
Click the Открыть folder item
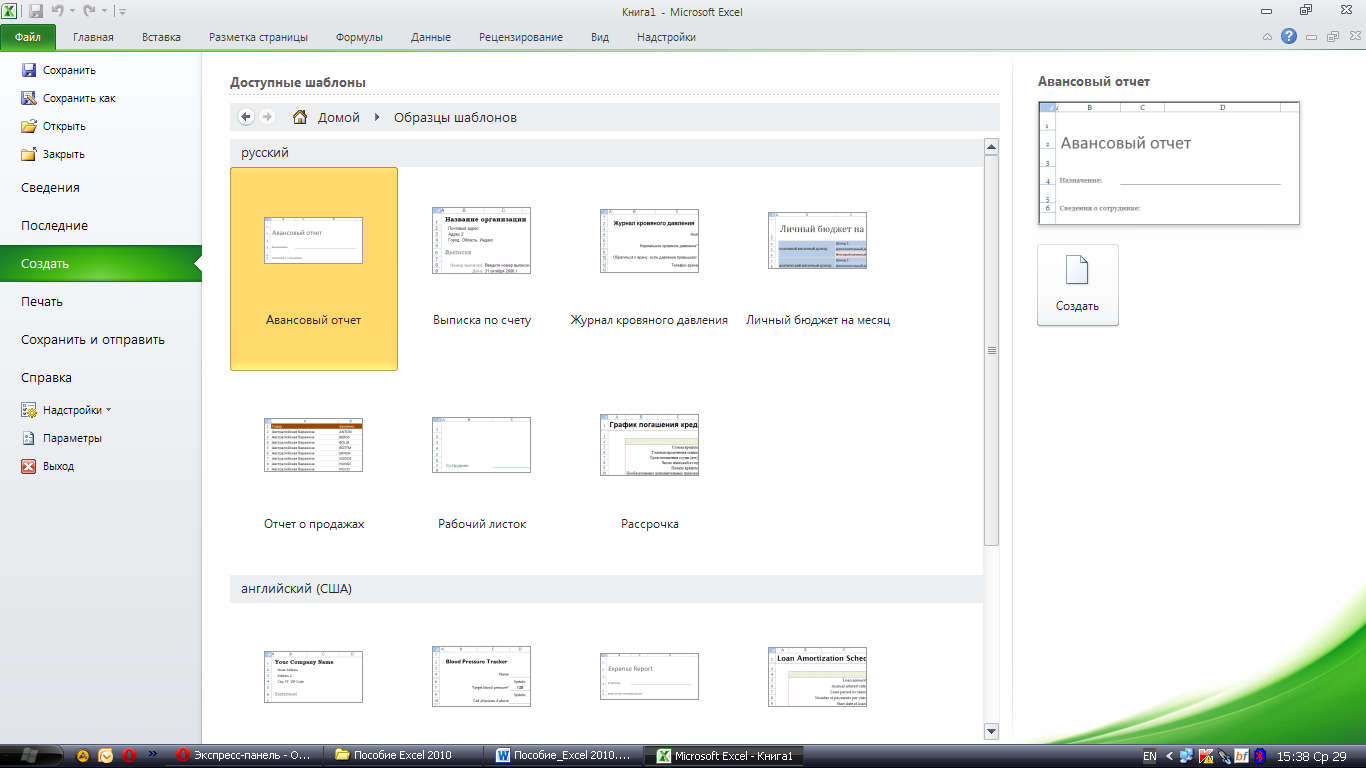(x=54, y=126)
